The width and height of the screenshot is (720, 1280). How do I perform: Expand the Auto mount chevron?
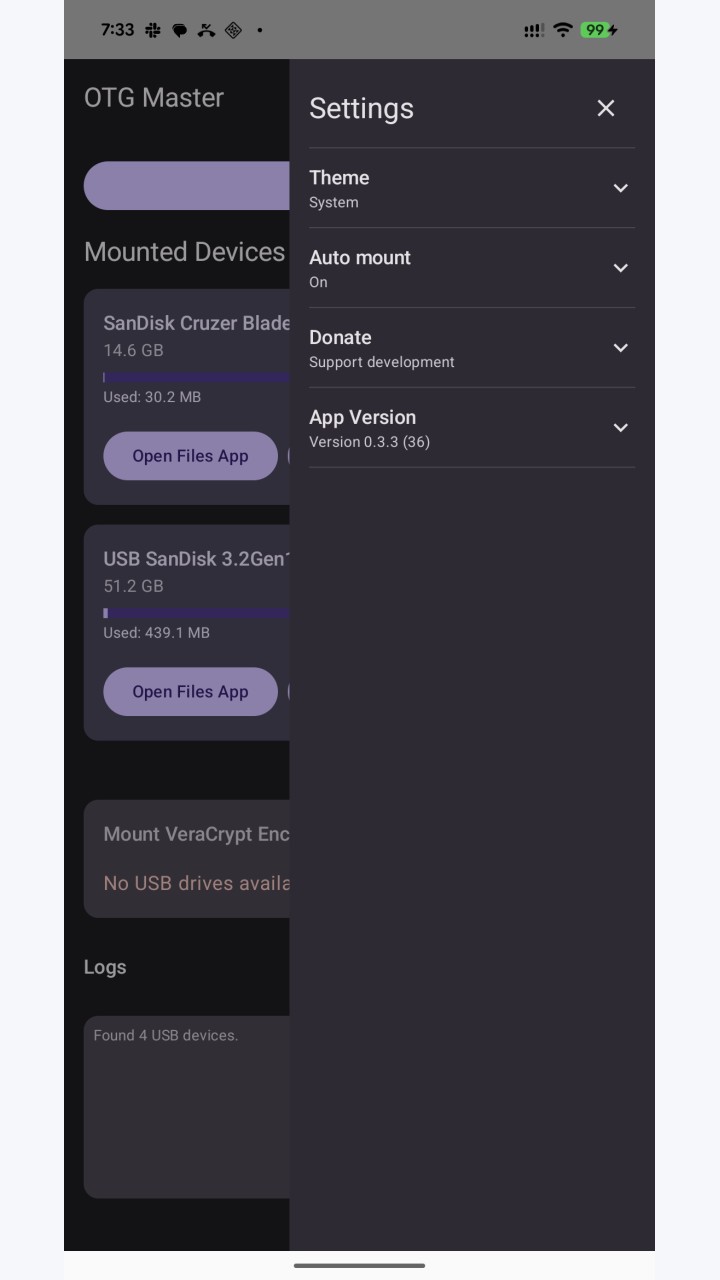click(x=620, y=268)
